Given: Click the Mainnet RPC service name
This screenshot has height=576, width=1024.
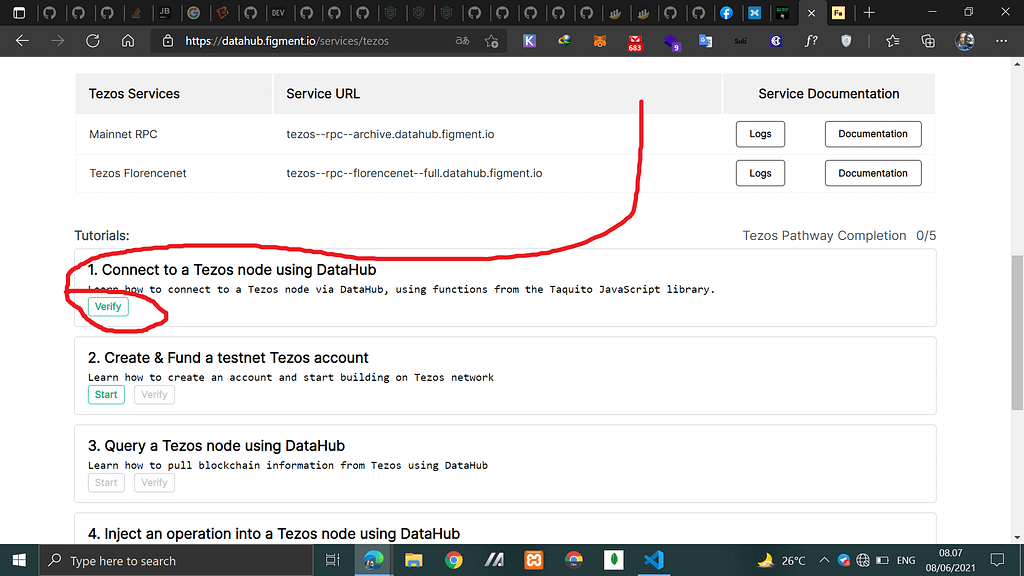Looking at the screenshot, I should click(x=123, y=134).
